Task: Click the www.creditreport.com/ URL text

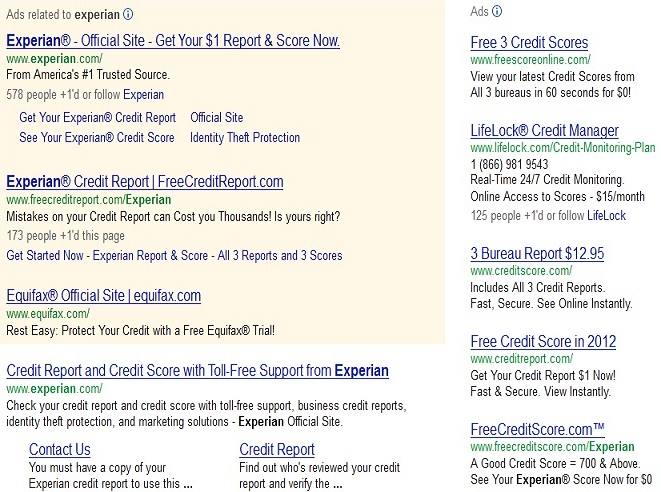Action: [521, 359]
